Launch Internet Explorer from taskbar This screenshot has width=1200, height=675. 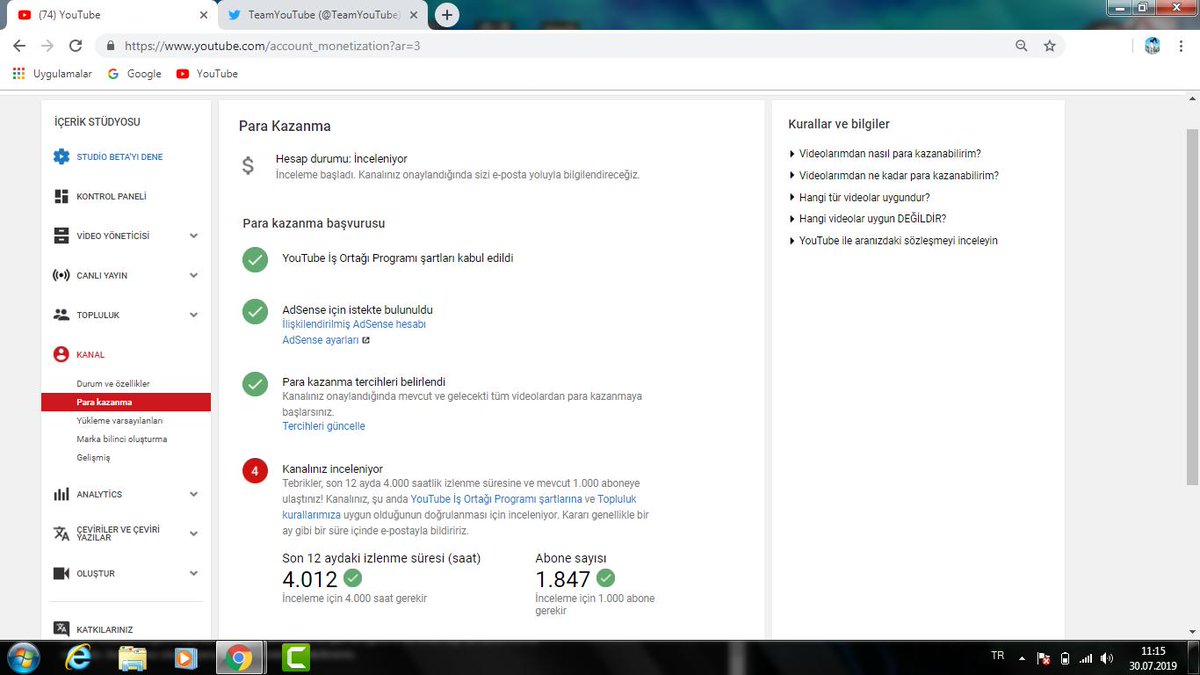[x=80, y=657]
